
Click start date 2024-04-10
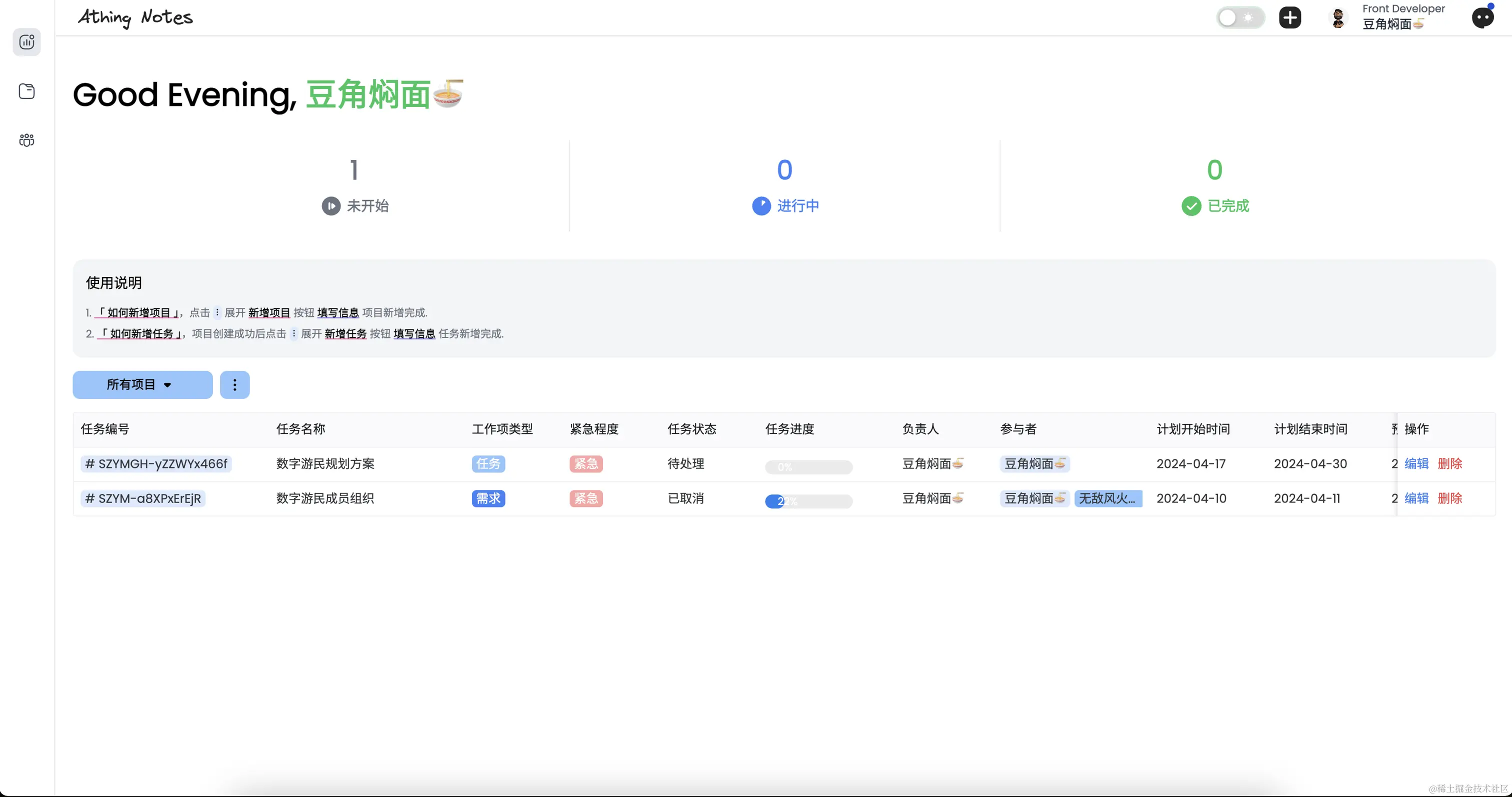tap(1191, 498)
